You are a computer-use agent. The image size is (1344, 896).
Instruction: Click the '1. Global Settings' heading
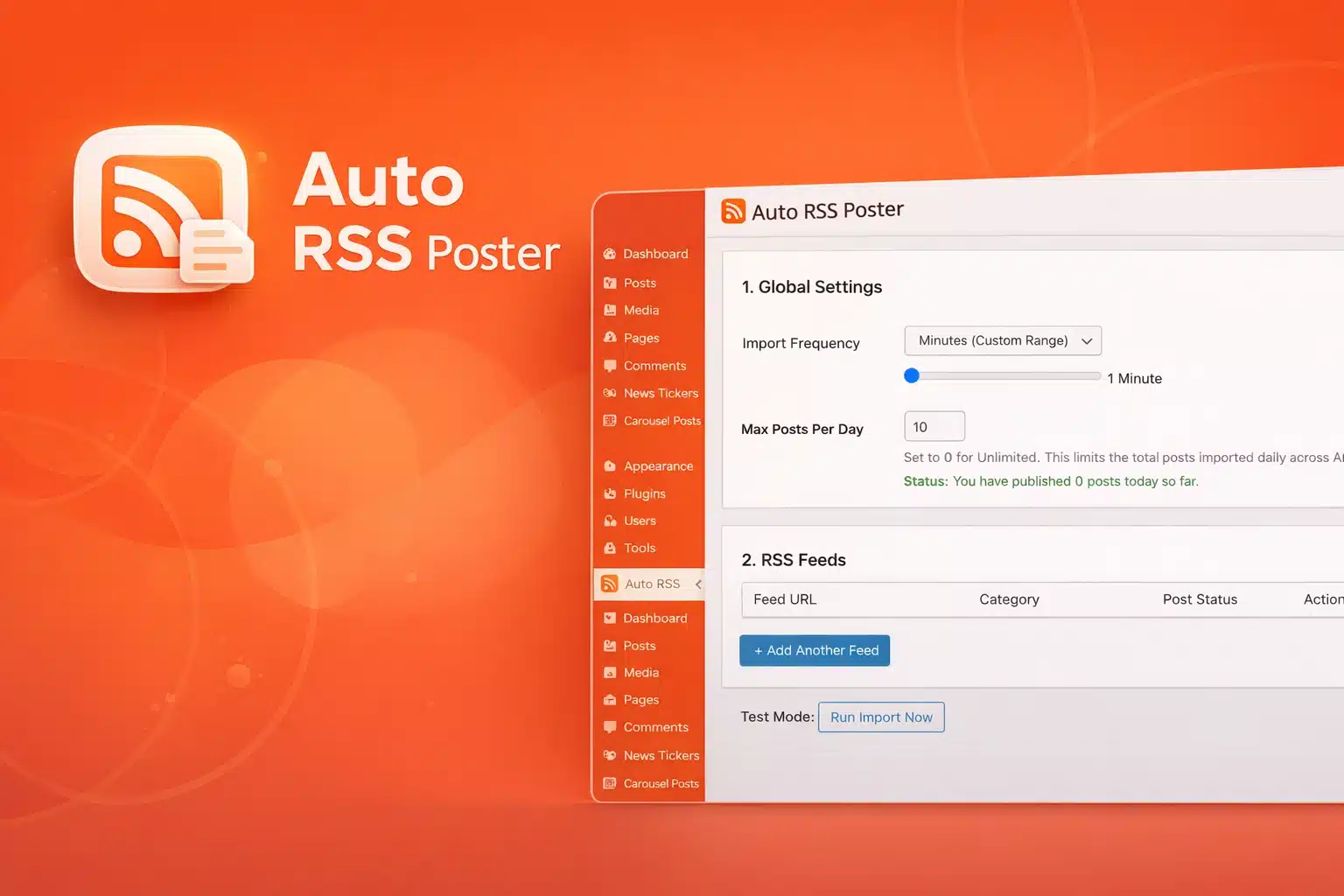pos(812,287)
